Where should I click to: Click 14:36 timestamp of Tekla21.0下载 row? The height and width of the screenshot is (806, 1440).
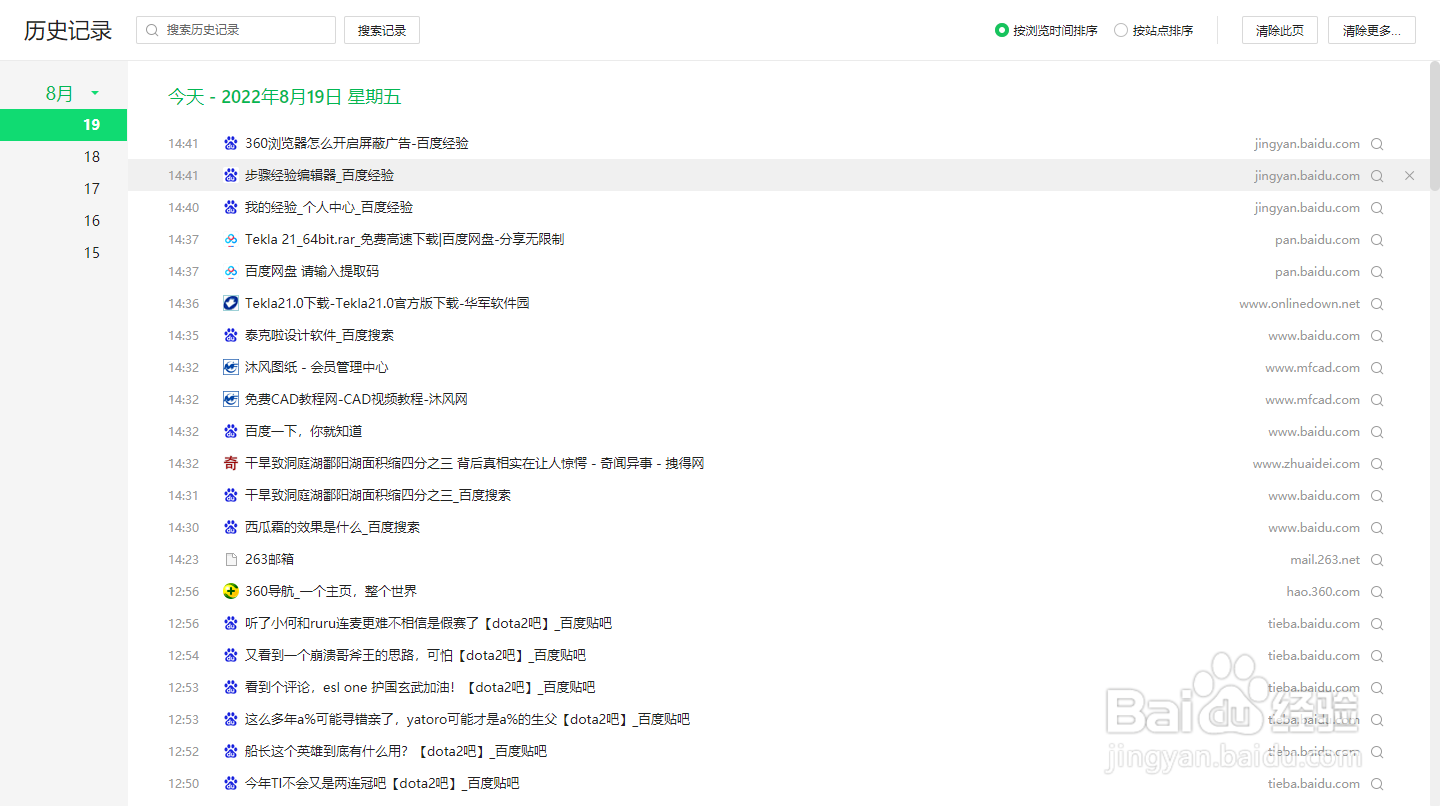click(x=184, y=303)
